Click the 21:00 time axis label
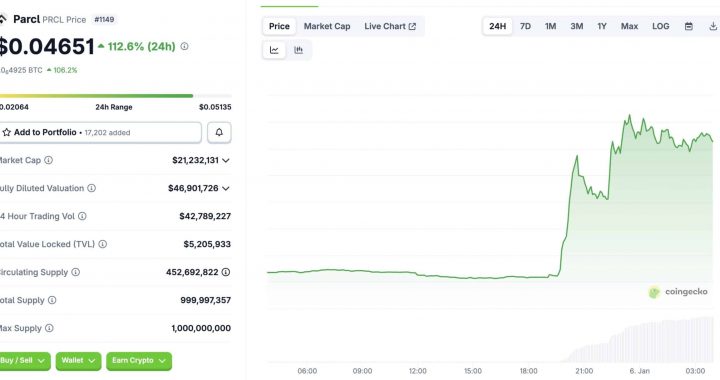Image resolution: width=720 pixels, height=380 pixels. point(584,371)
